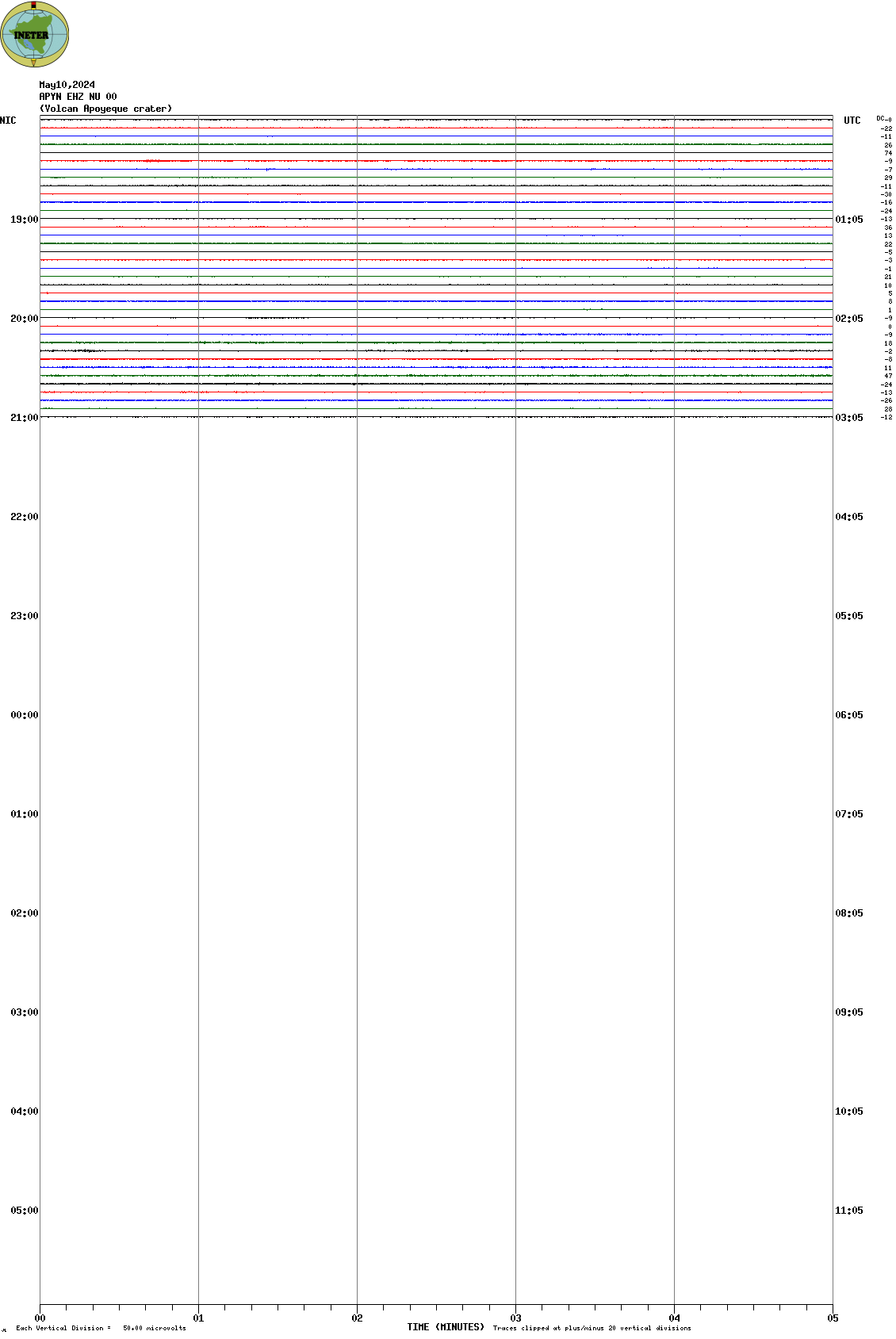896x1339 pixels.
Task: Click the 05:00 local time label
Action: point(25,1211)
